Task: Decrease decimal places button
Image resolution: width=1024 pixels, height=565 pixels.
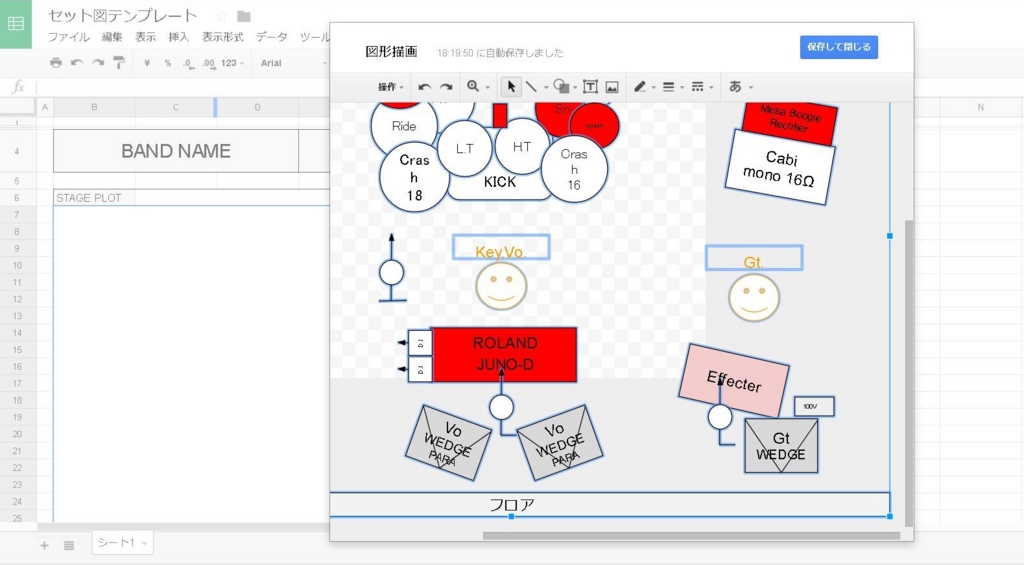Action: pyautogui.click(x=188, y=63)
